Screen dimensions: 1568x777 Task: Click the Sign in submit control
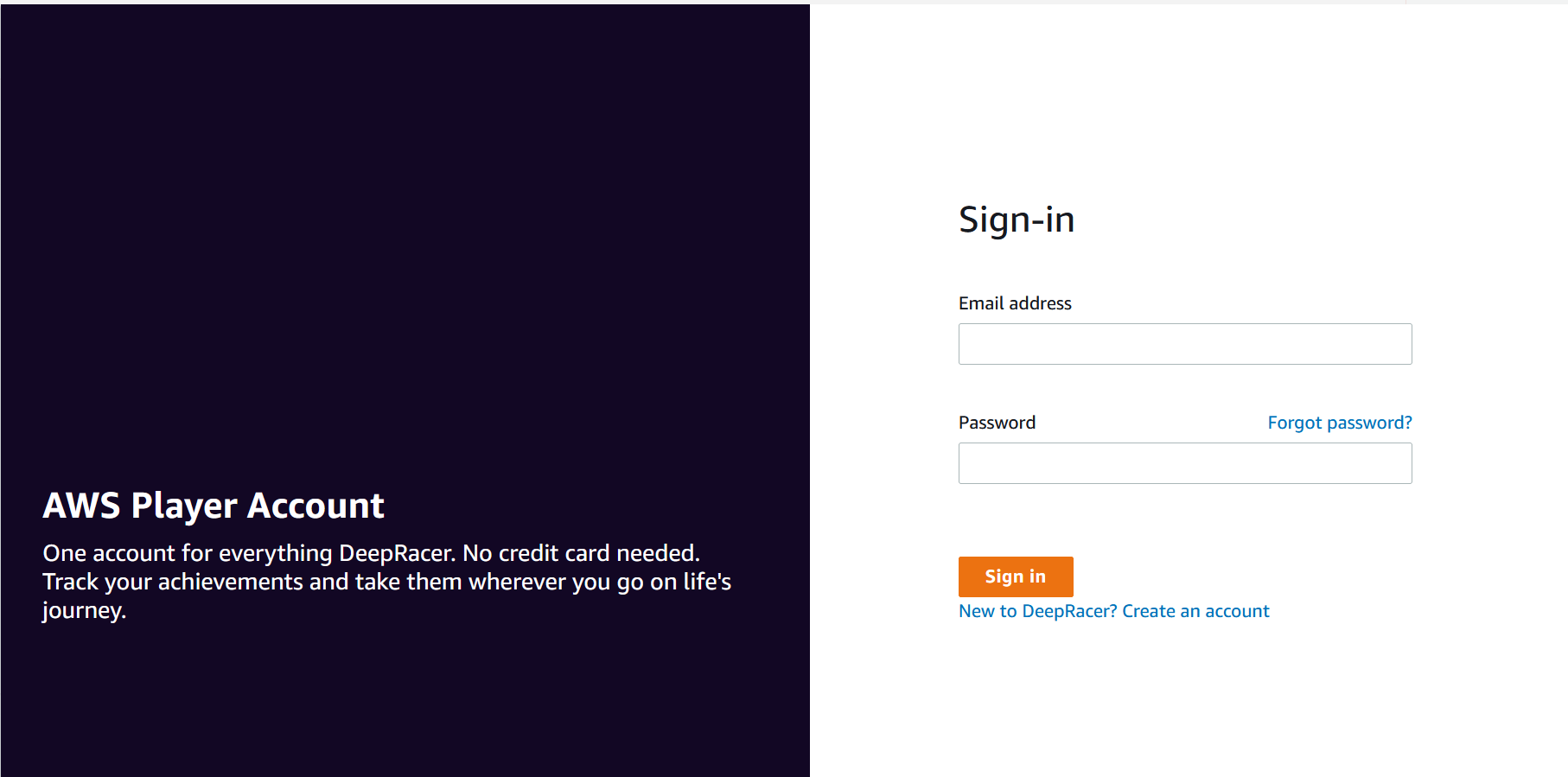point(1016,576)
